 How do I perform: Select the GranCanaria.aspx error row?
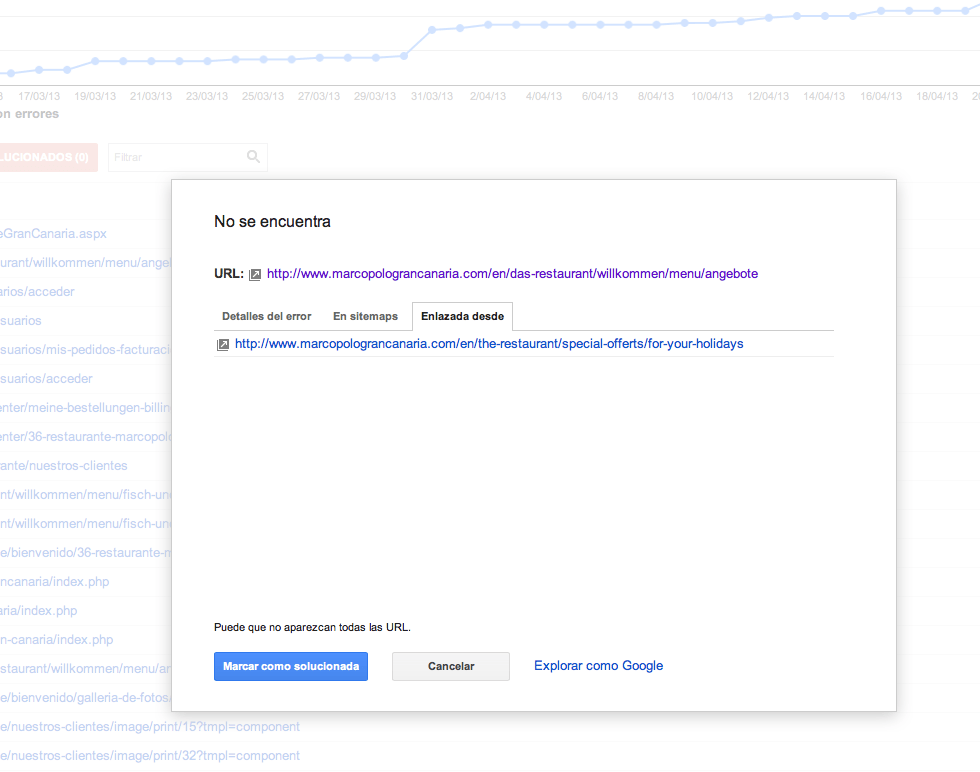click(x=53, y=234)
